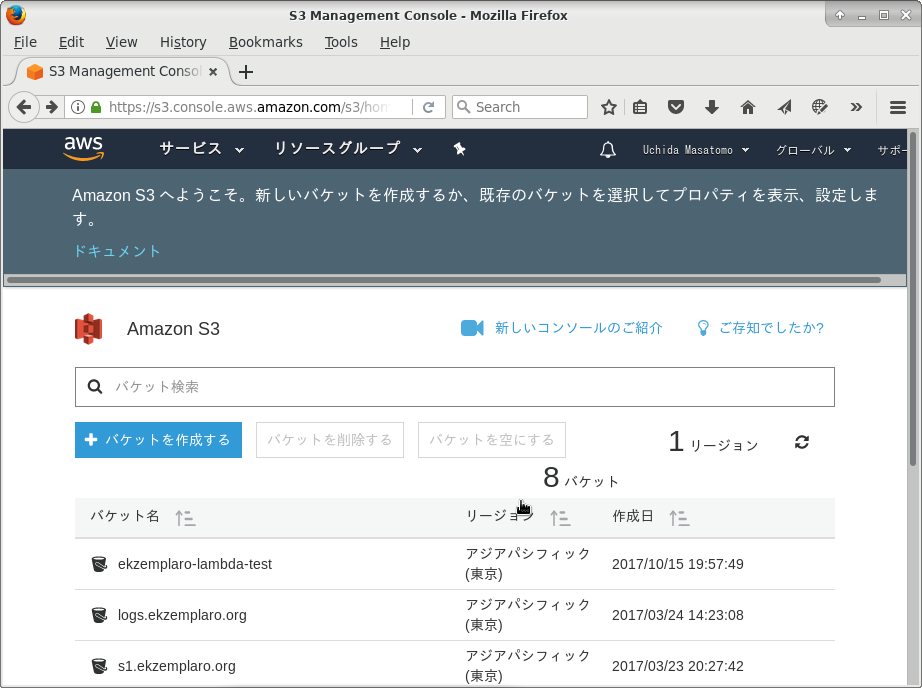
Task: Save page to Pocket via toolbar icon
Action: click(676, 106)
